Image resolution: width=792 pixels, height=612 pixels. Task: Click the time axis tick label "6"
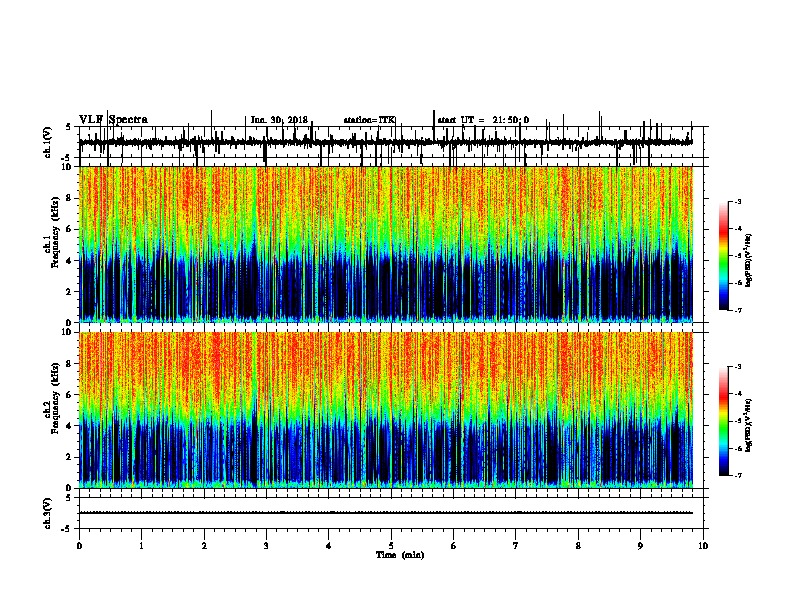click(453, 545)
